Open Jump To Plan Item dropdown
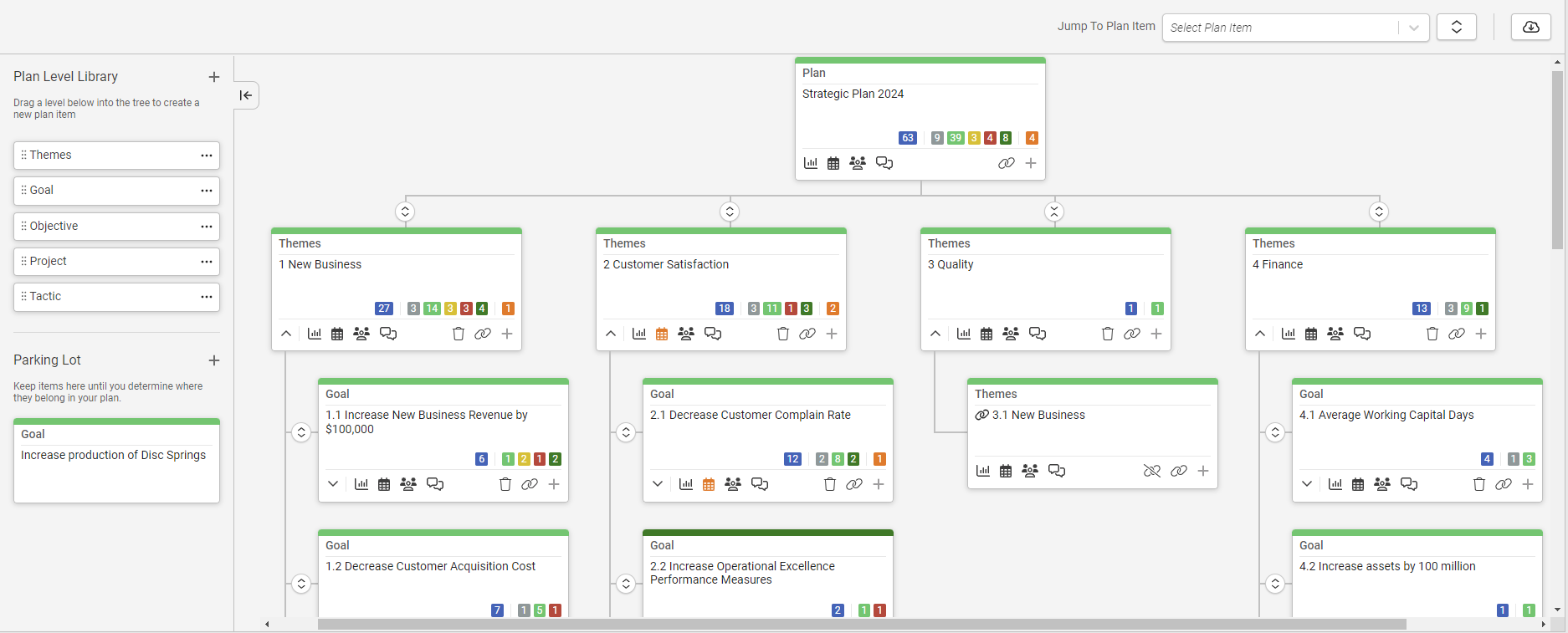 pyautogui.click(x=1414, y=28)
